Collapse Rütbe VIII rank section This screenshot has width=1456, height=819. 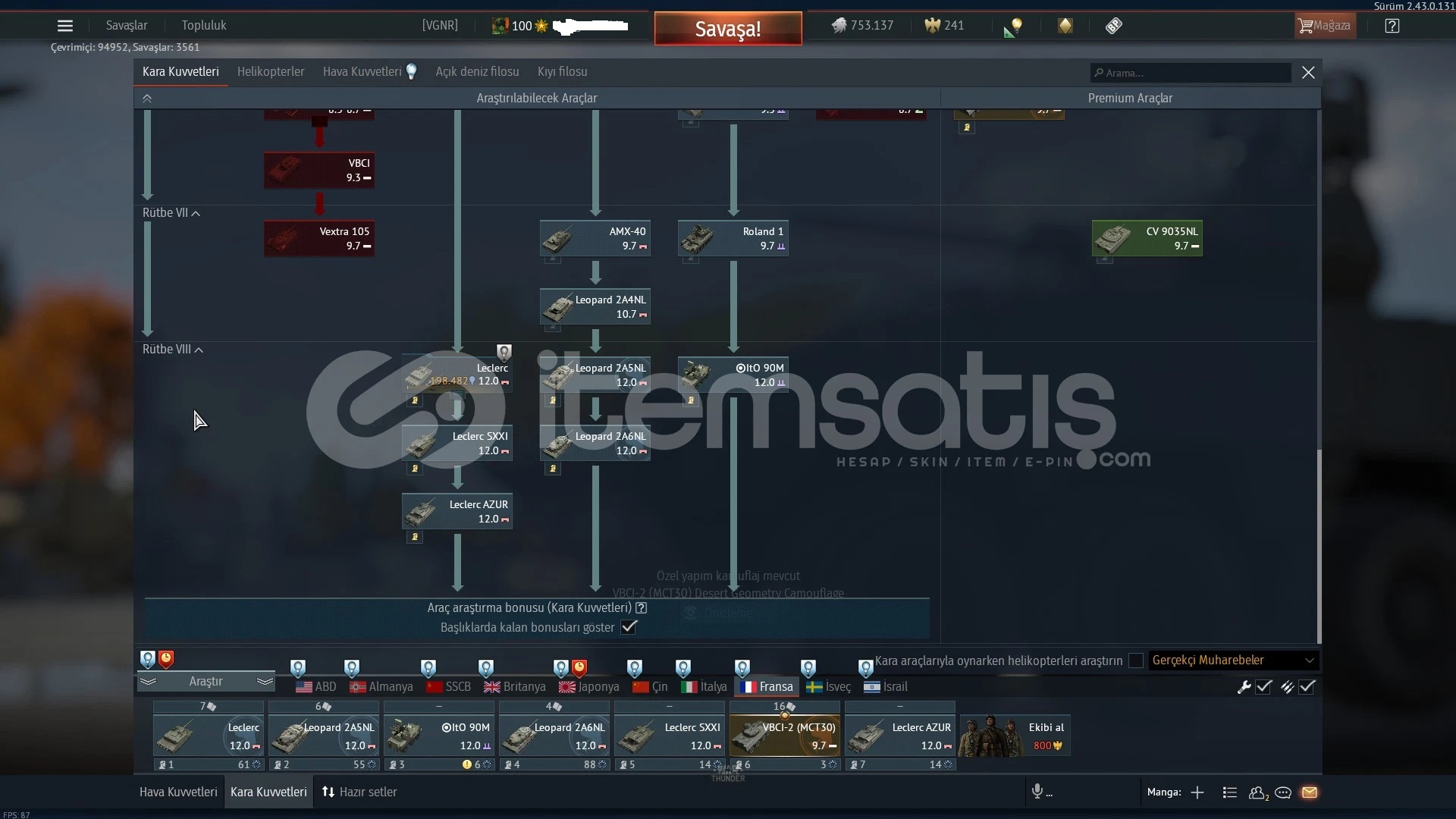[173, 350]
